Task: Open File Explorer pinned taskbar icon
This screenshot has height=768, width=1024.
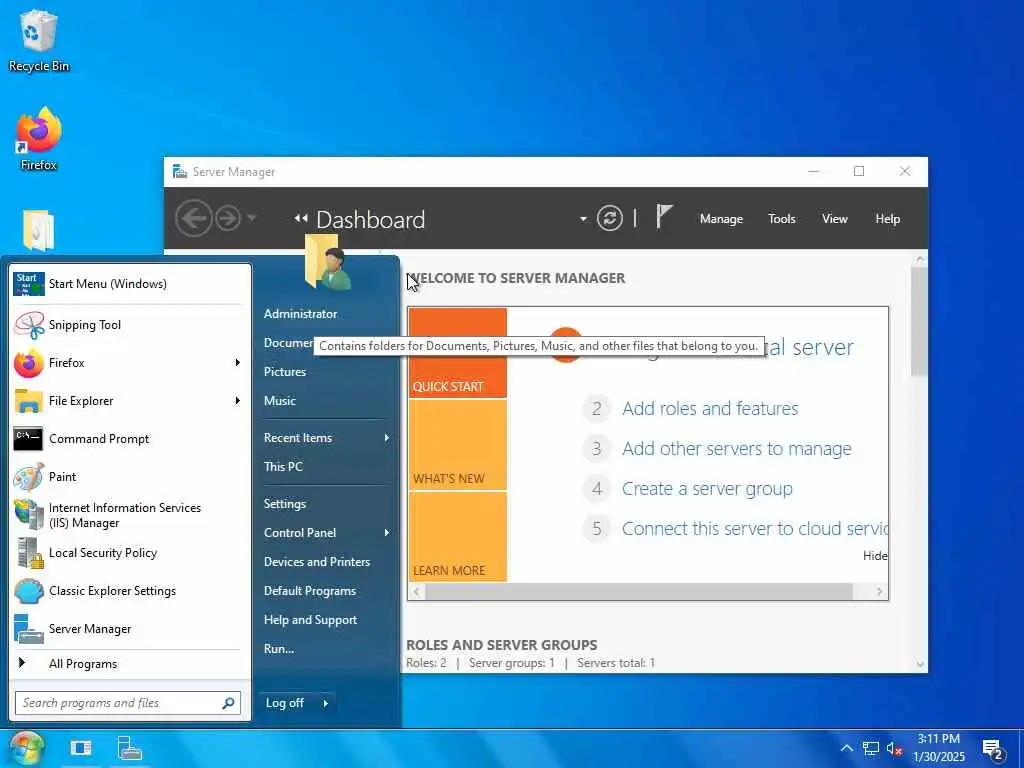Action: (x=81, y=748)
